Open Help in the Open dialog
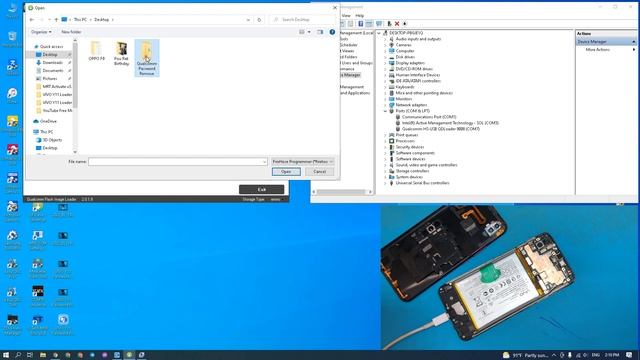 pyautogui.click(x=332, y=32)
